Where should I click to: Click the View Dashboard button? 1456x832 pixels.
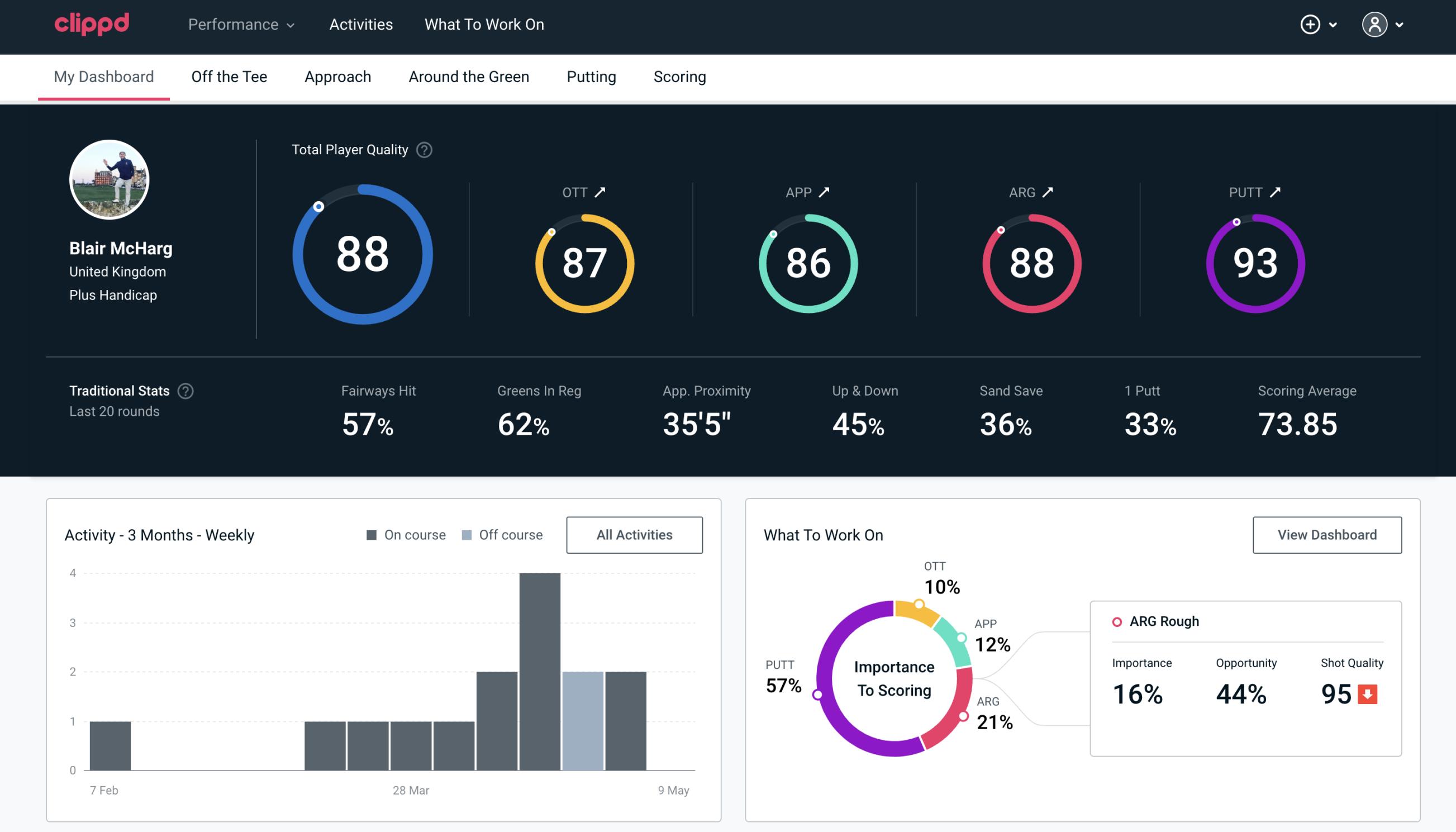(1326, 534)
